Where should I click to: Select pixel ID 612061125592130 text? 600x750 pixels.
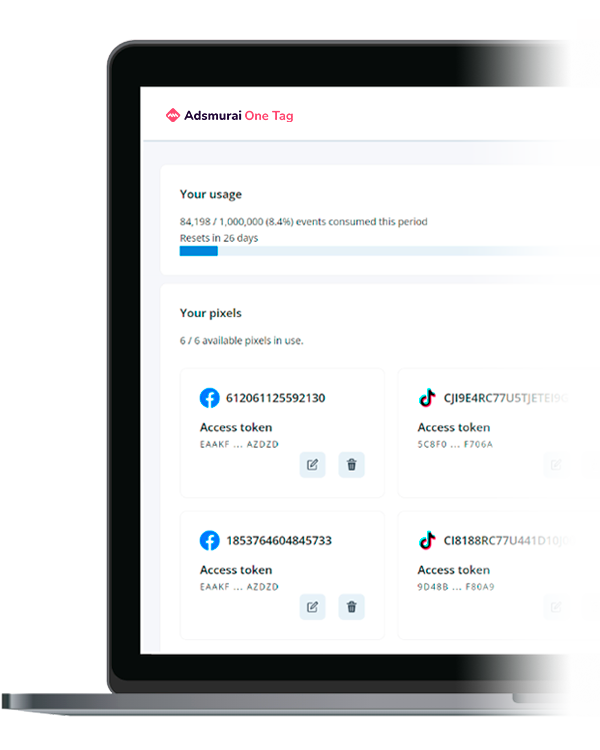(276, 398)
